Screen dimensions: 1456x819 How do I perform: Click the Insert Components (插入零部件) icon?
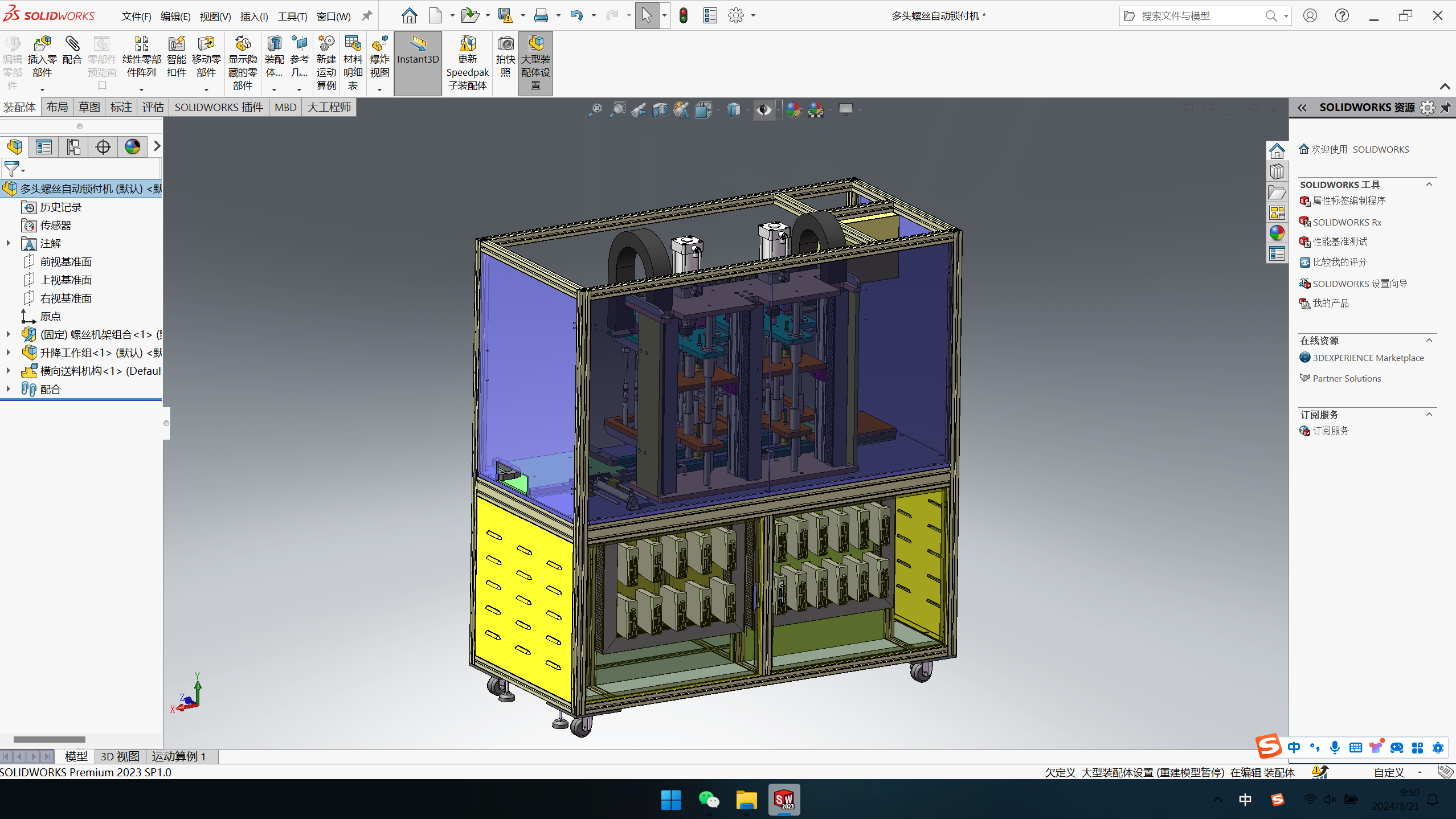click(42, 44)
